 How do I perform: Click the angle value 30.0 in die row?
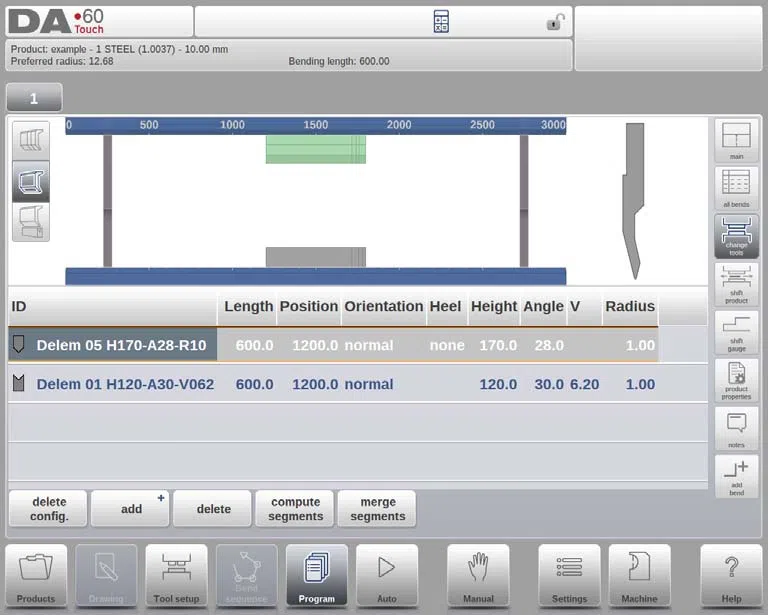click(x=549, y=384)
